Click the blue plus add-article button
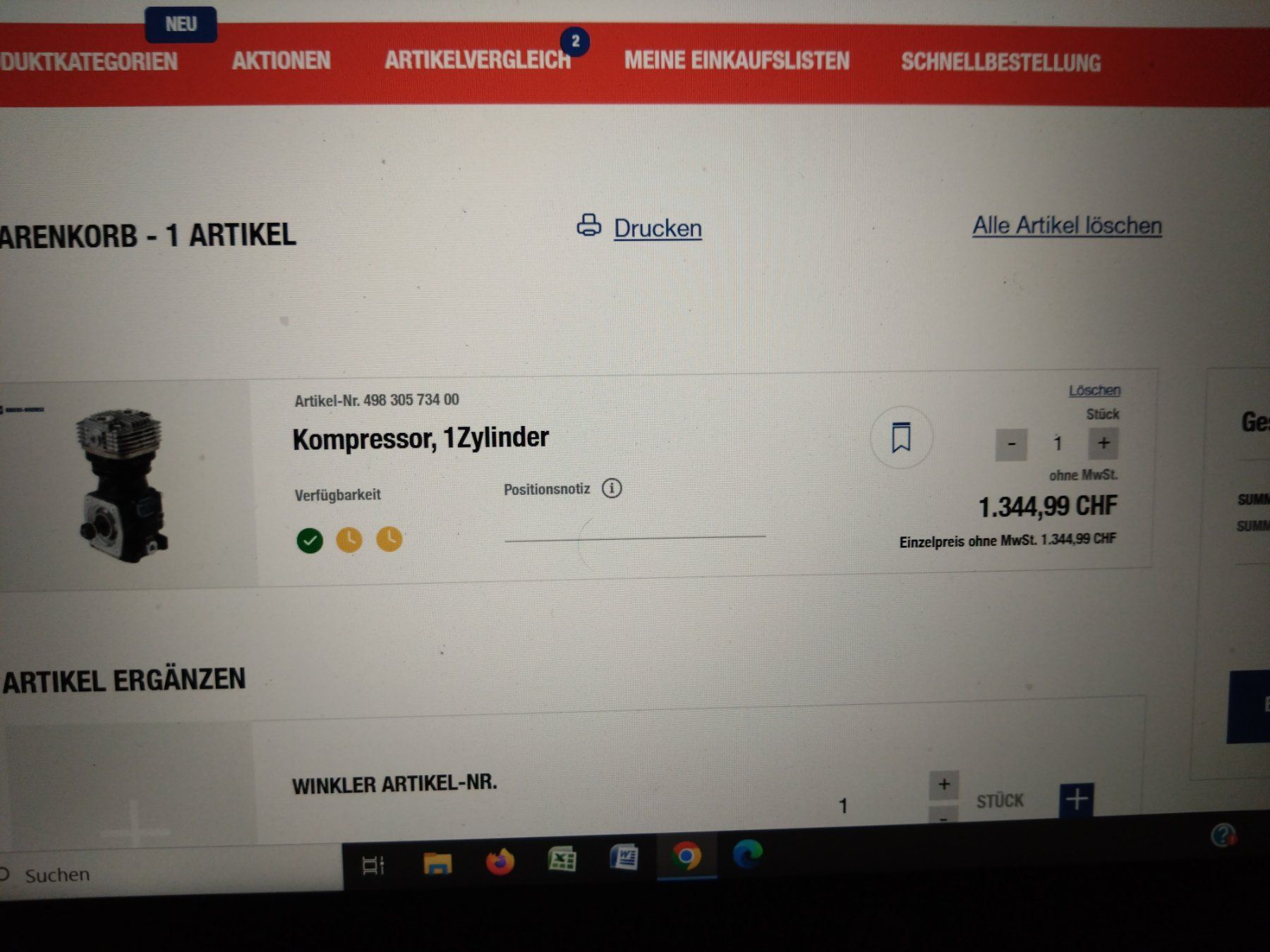Image resolution: width=1270 pixels, height=952 pixels. [1077, 800]
